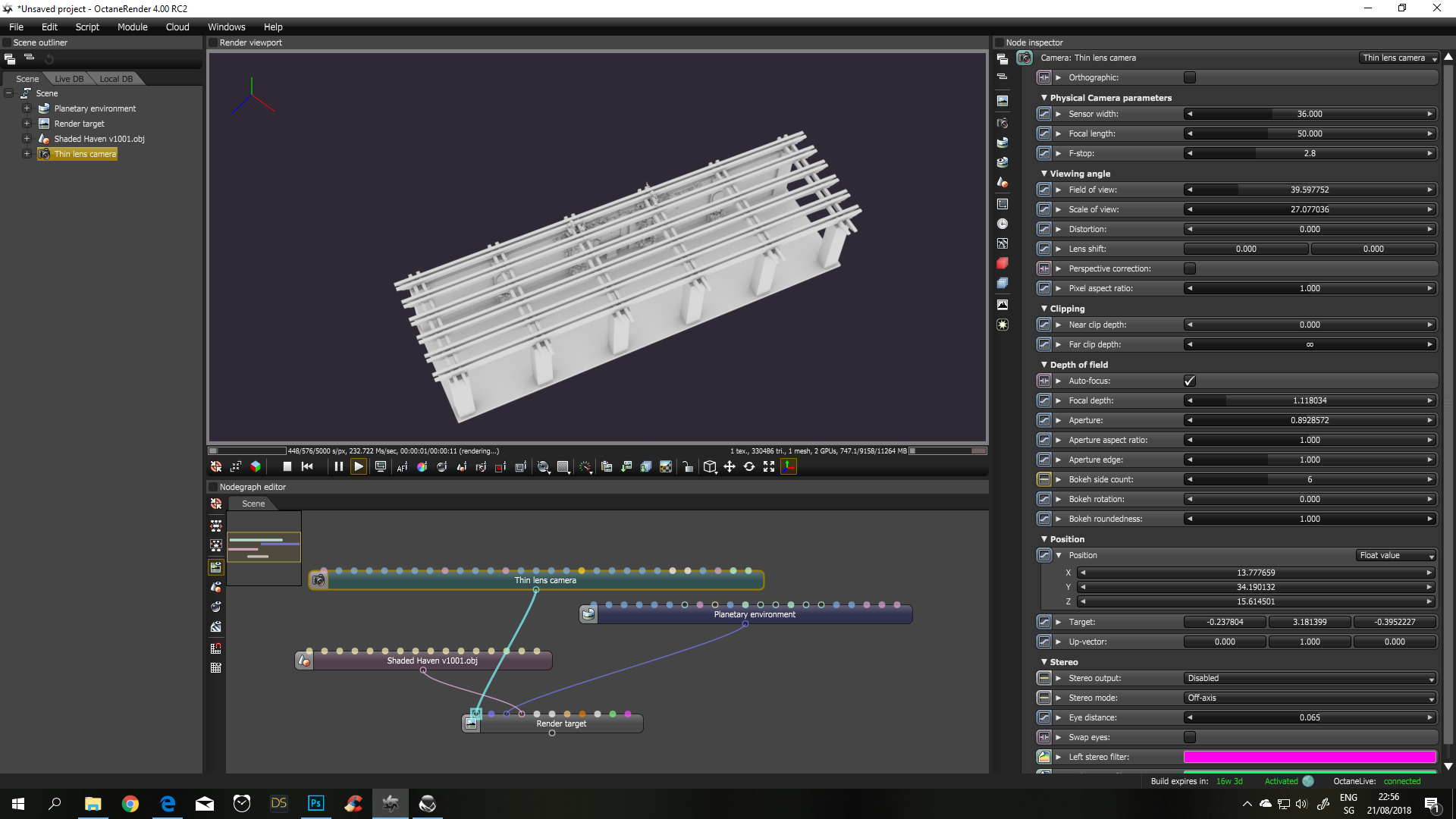
Task: Click the Thin lens camera node icon
Action: click(319, 580)
